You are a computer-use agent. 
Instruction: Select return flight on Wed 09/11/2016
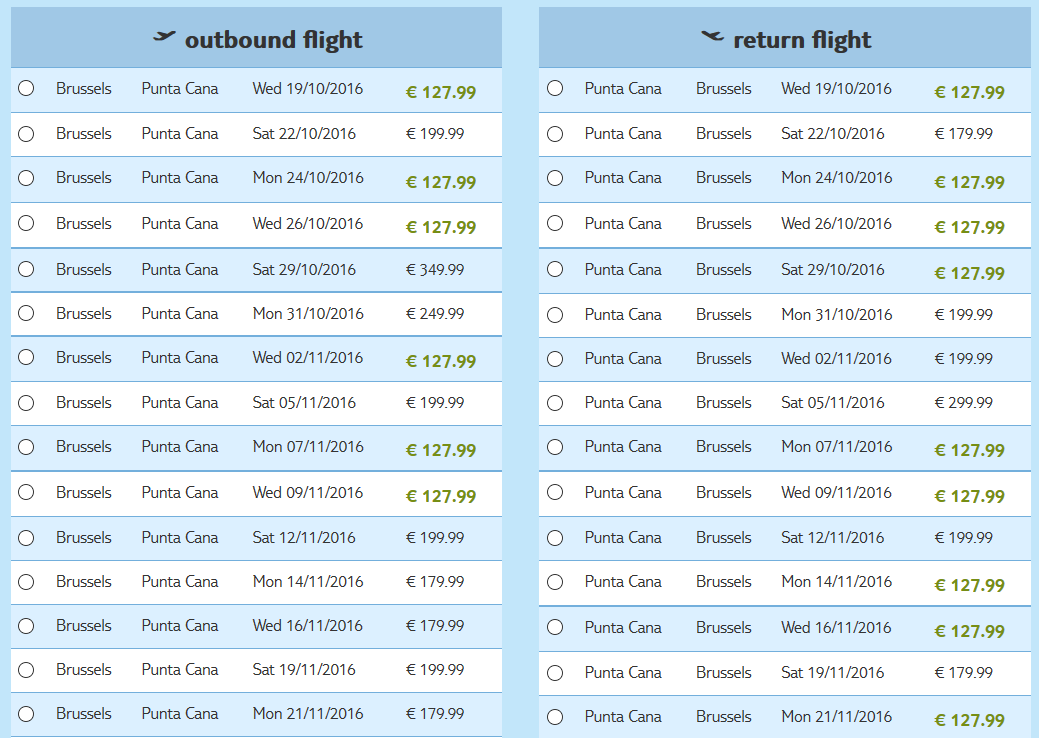(555, 492)
